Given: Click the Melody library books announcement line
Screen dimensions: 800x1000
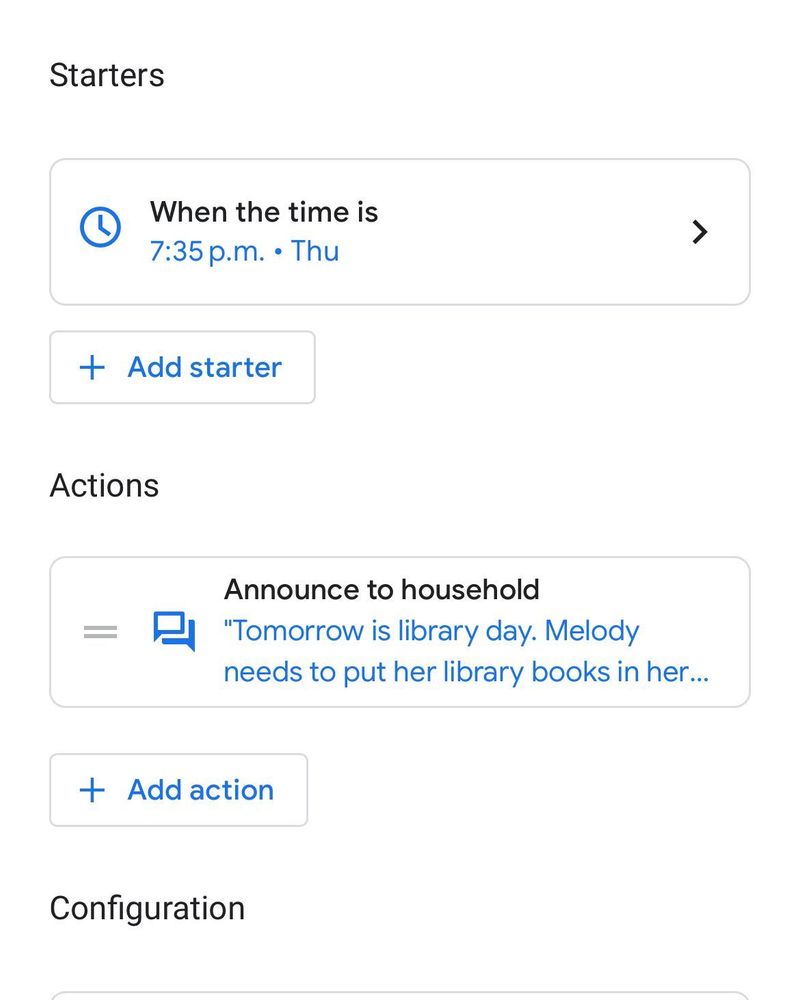Looking at the screenshot, I should coord(466,672).
